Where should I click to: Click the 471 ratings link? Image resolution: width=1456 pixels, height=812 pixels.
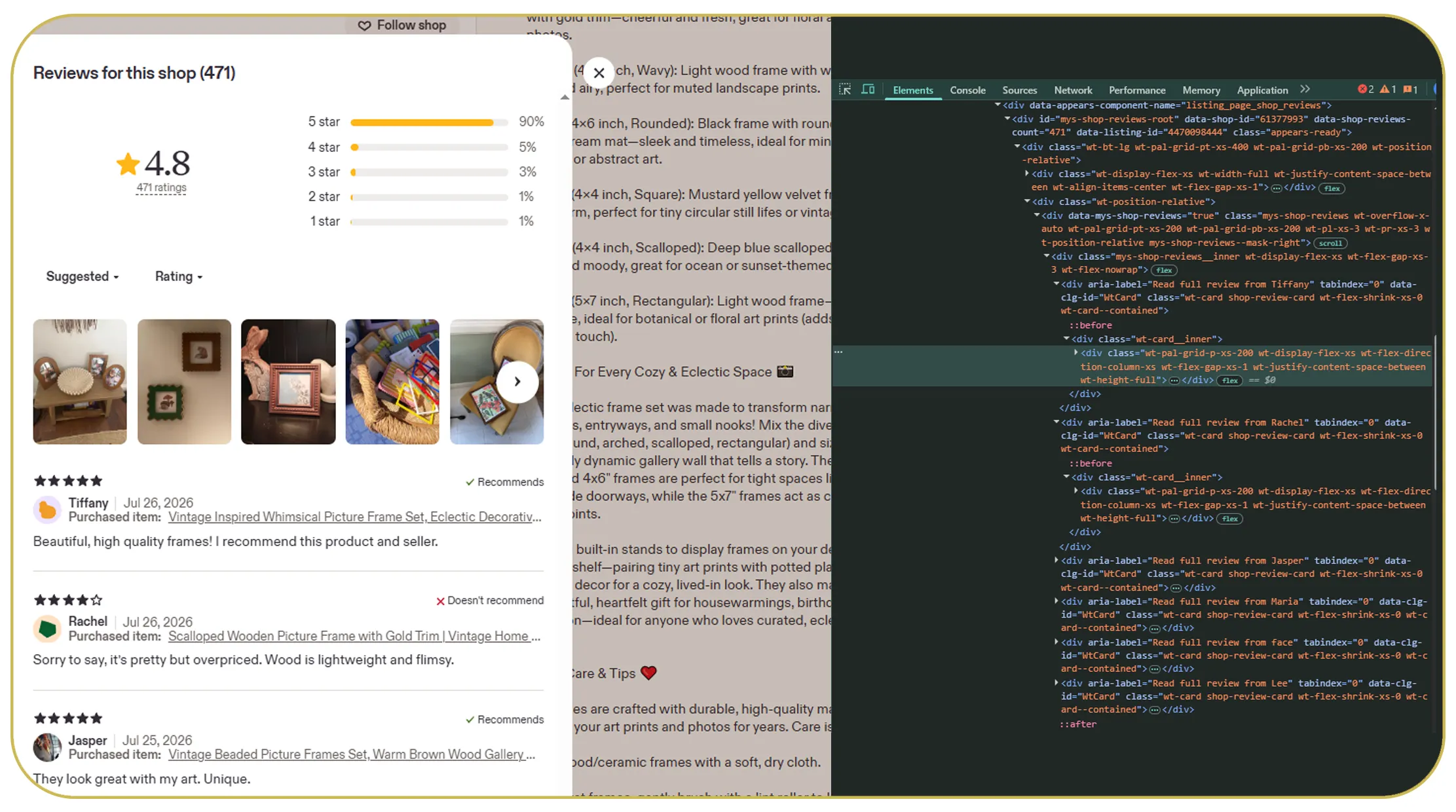(x=161, y=188)
